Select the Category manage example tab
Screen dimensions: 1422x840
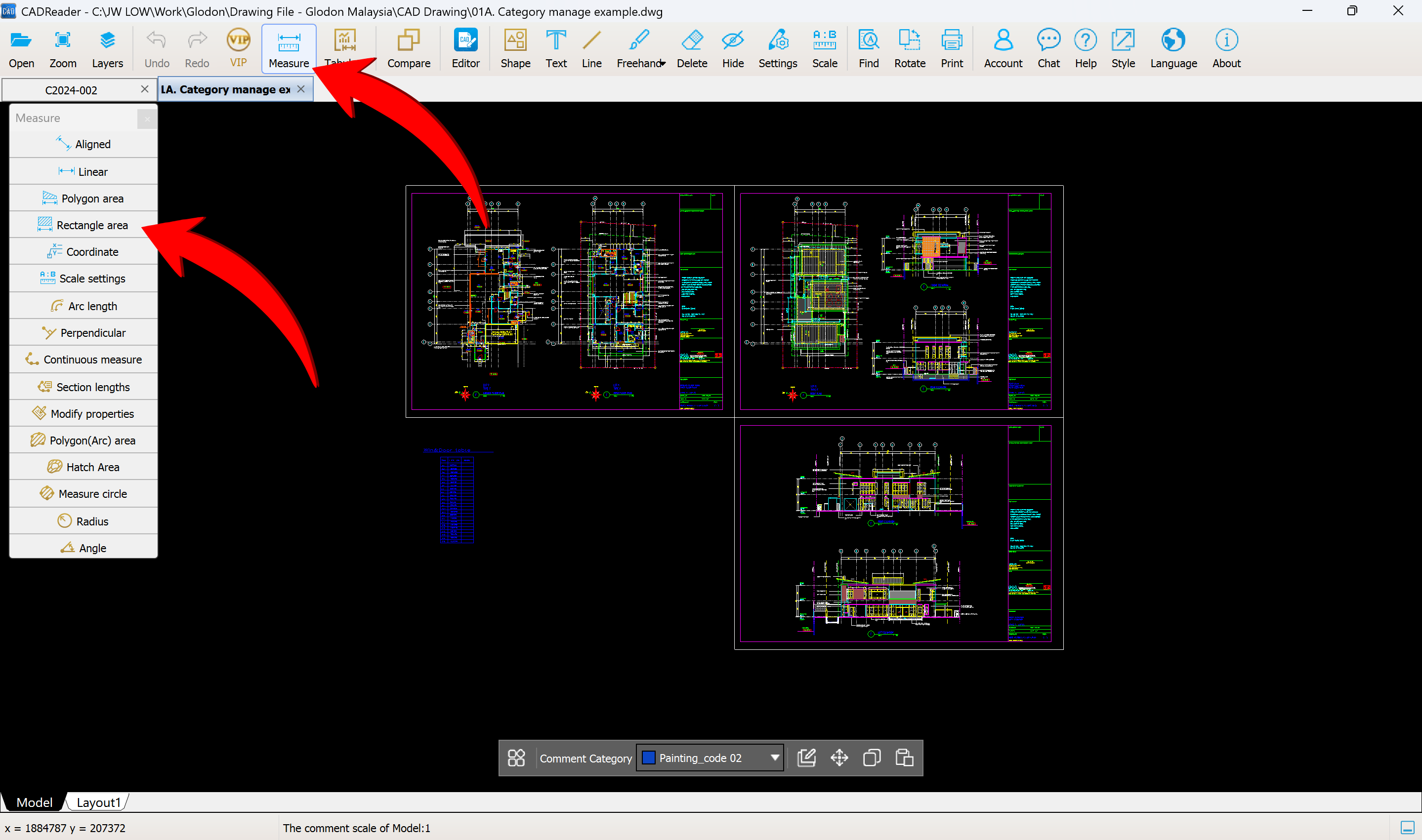(x=225, y=89)
